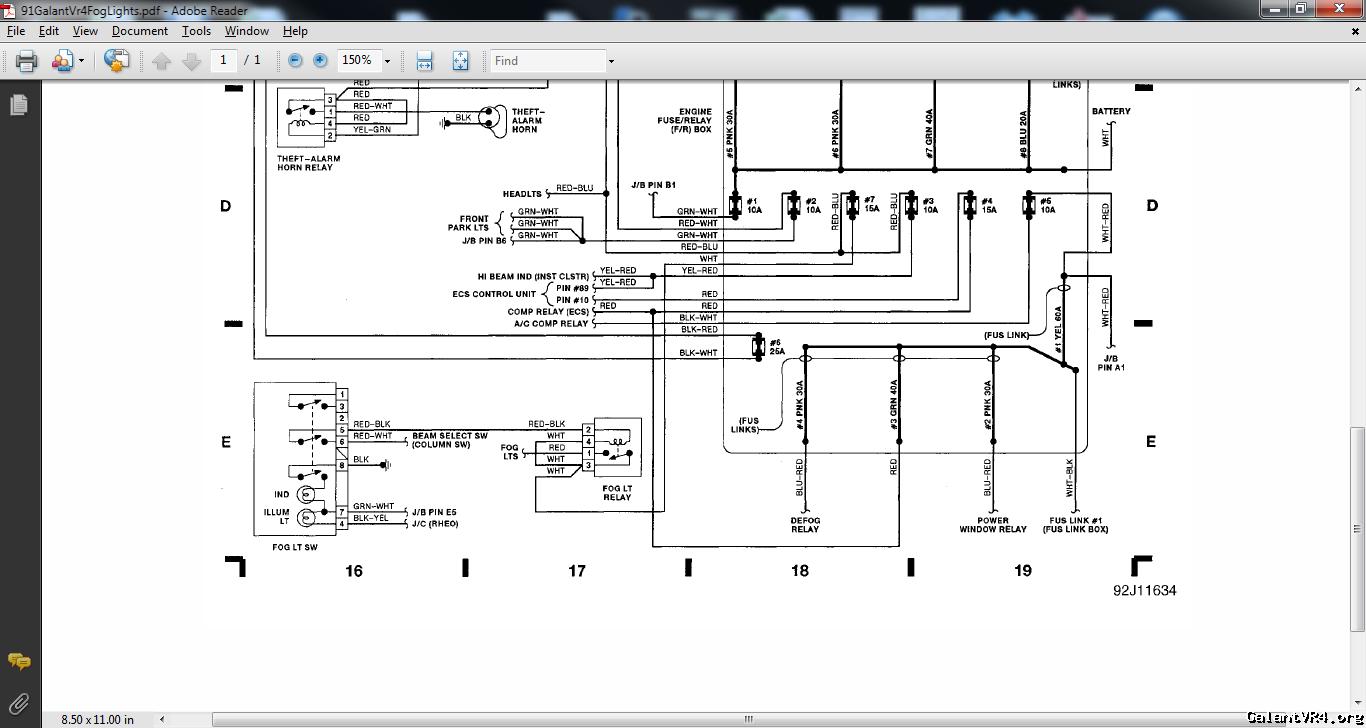Open the Tools menu
The image size is (1366, 728).
196,31
